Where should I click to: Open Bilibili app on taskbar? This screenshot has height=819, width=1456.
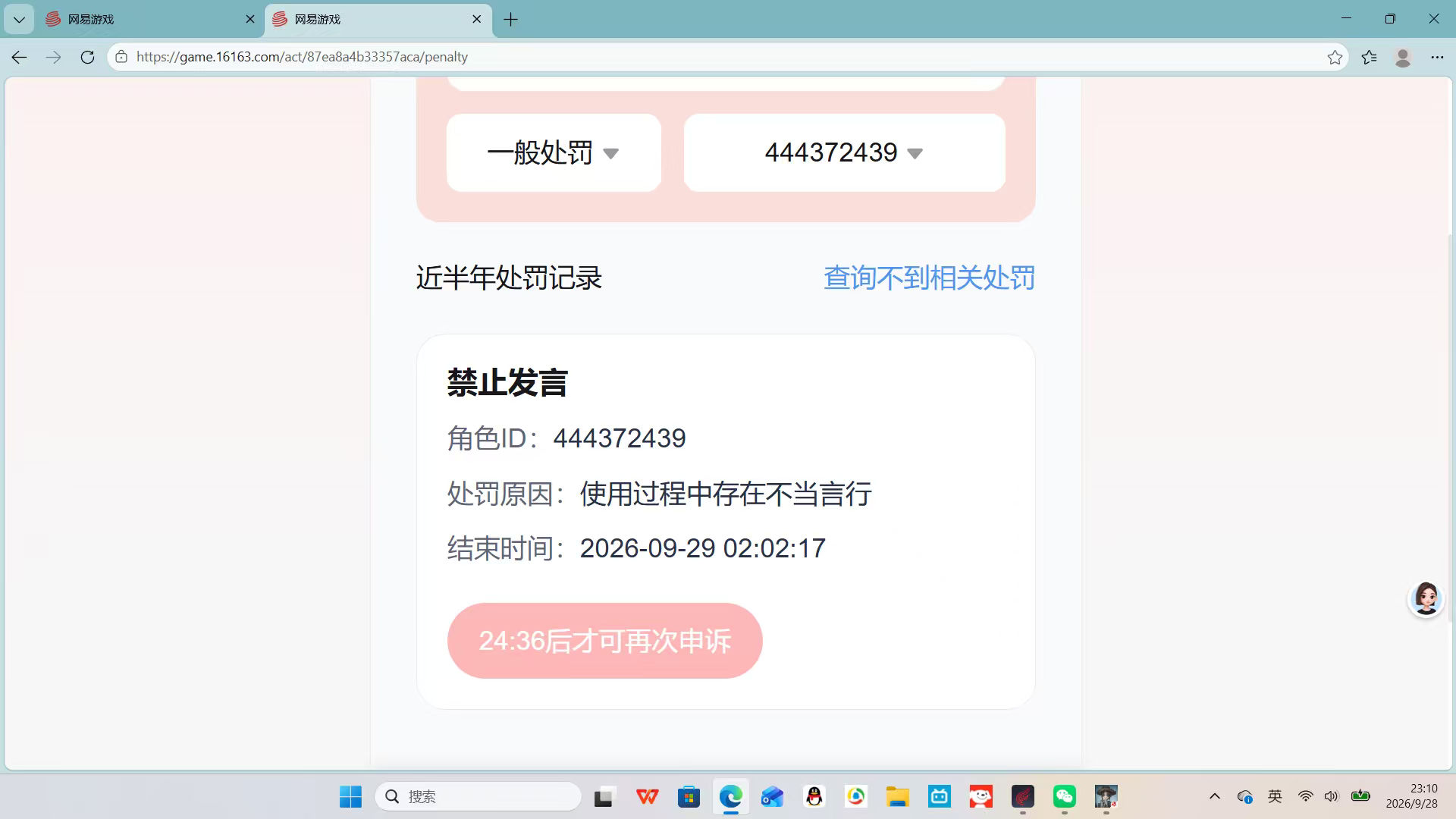940,796
